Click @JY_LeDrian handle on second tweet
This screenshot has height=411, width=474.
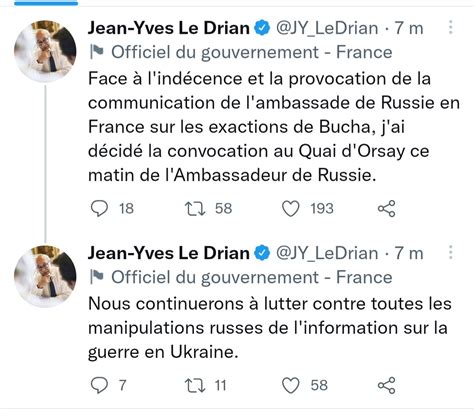[x=327, y=253]
